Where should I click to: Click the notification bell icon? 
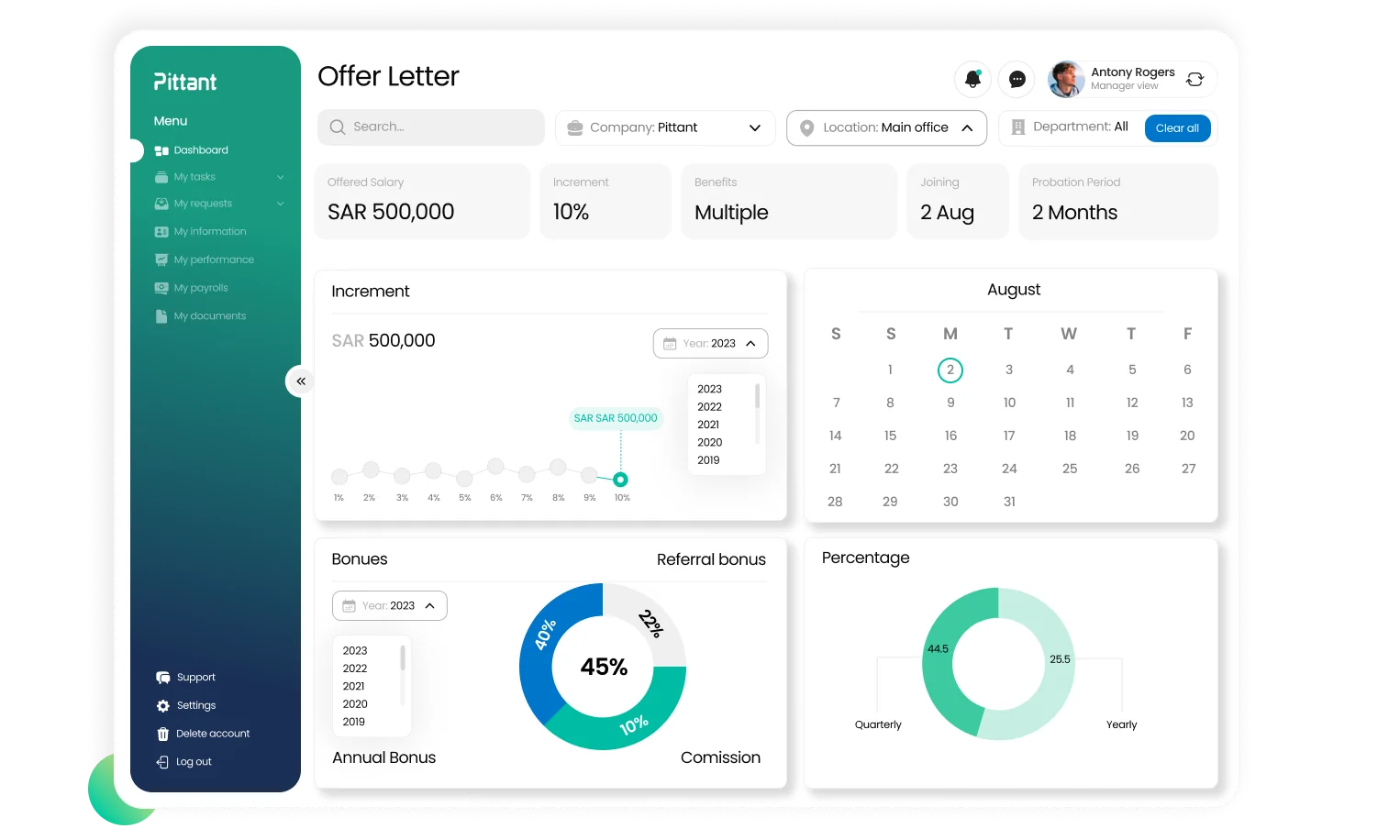[972, 80]
